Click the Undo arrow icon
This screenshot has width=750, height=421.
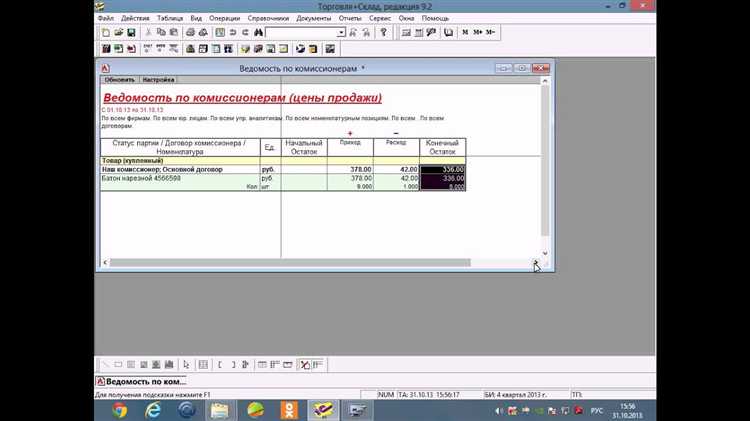point(232,33)
